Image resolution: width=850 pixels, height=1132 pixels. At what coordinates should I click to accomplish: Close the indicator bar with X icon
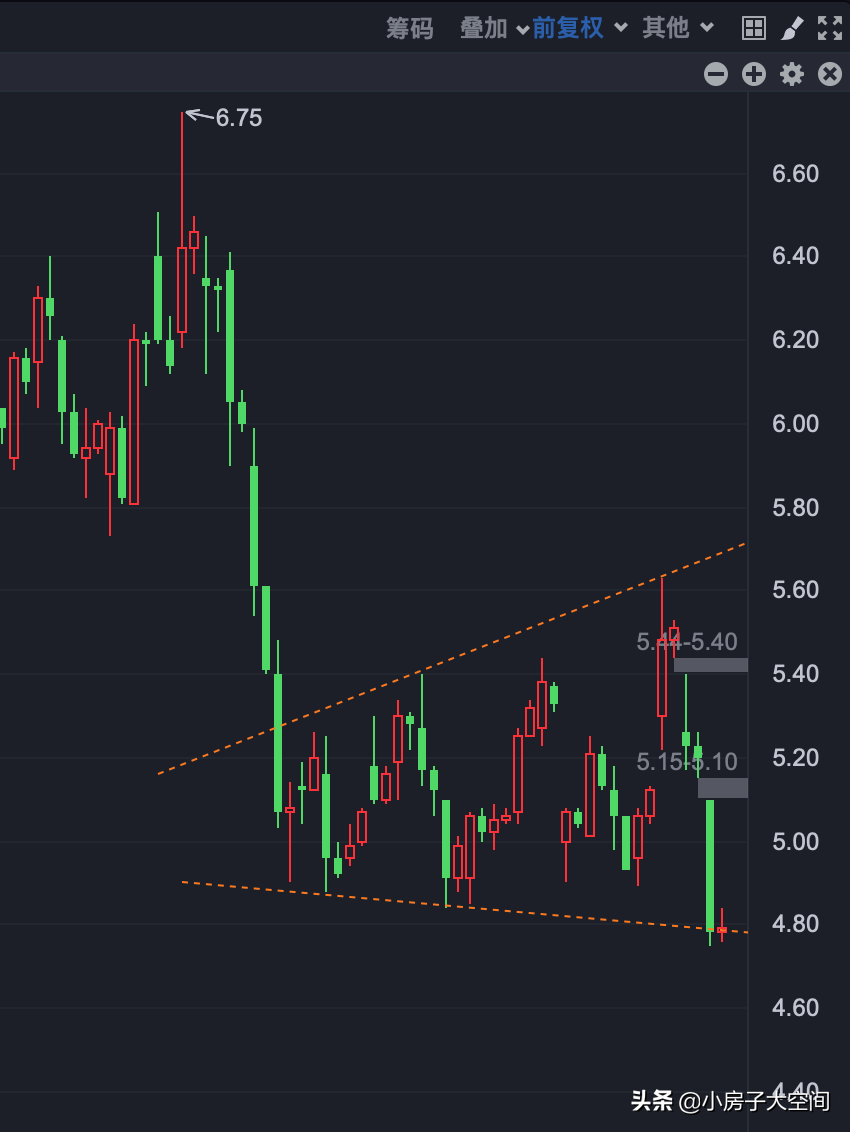point(830,74)
